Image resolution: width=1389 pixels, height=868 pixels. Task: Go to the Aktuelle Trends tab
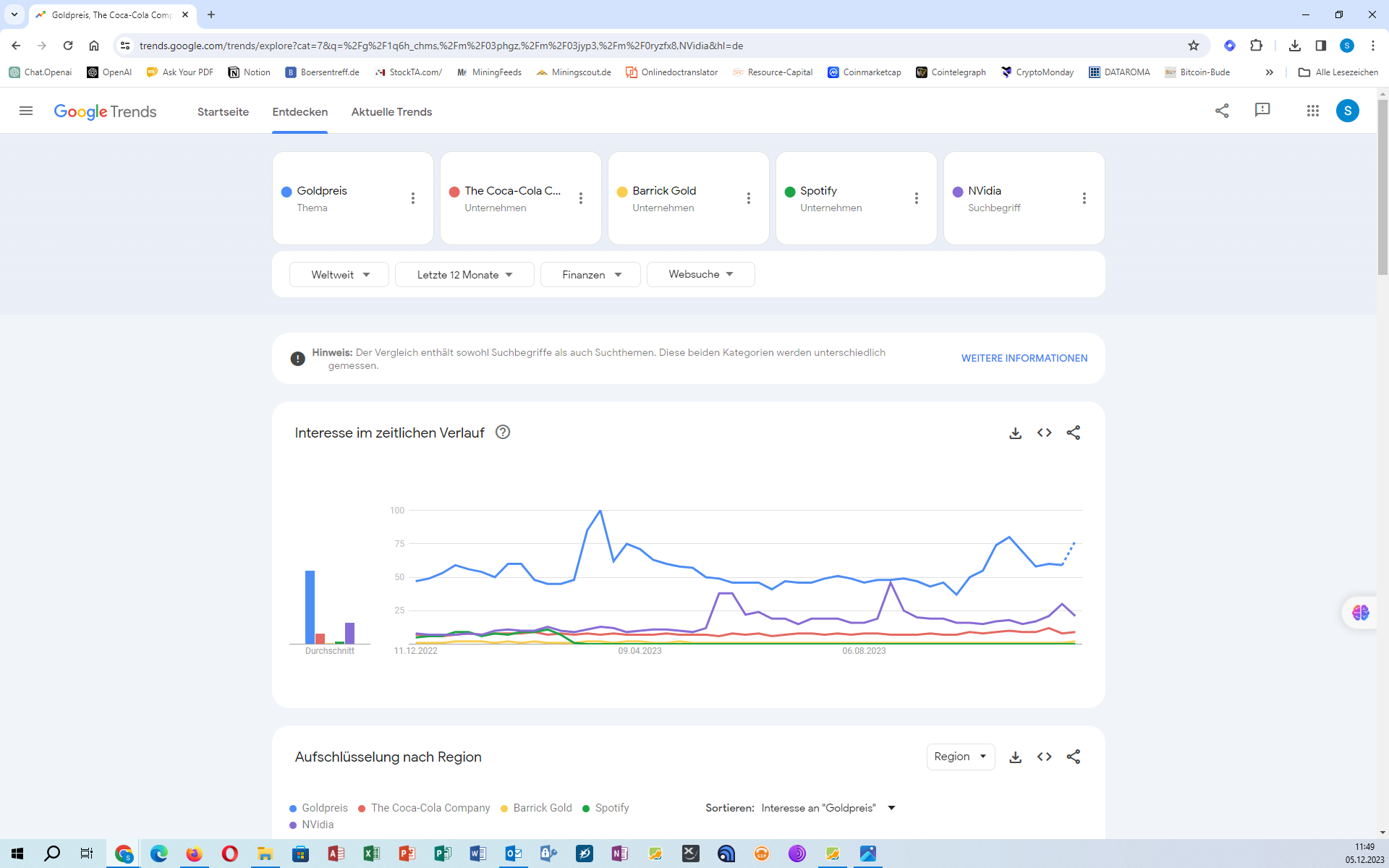pyautogui.click(x=391, y=111)
